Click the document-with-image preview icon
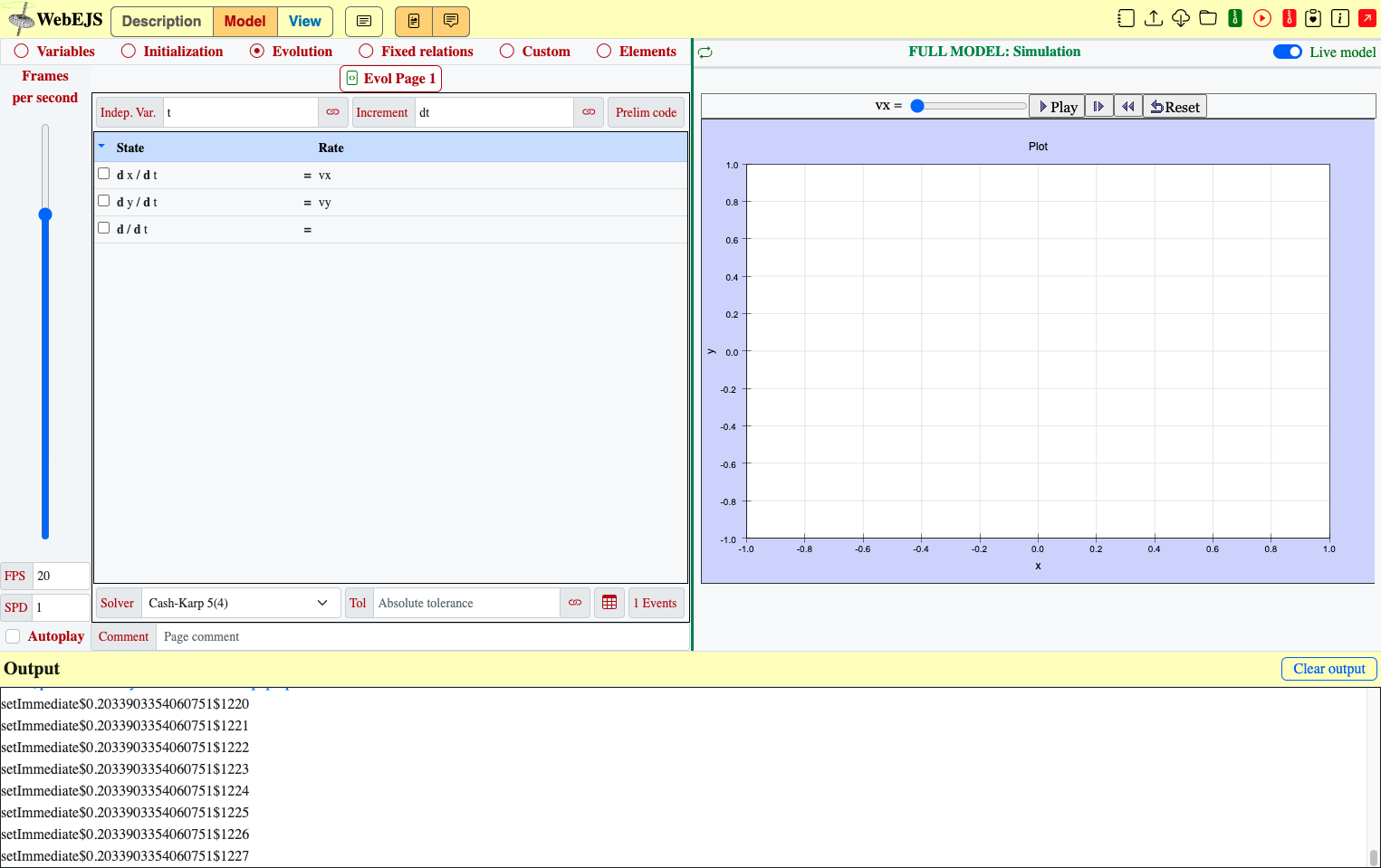 pyautogui.click(x=414, y=21)
